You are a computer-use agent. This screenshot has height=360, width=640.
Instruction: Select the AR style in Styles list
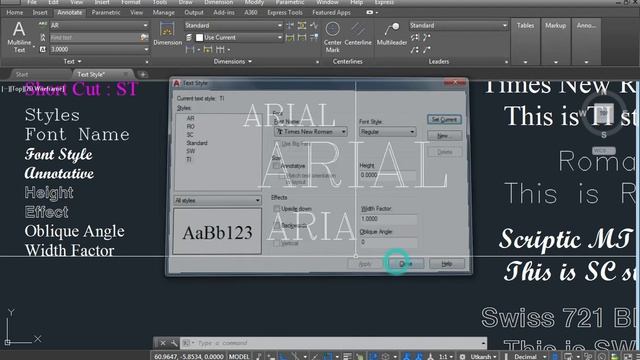click(190, 118)
